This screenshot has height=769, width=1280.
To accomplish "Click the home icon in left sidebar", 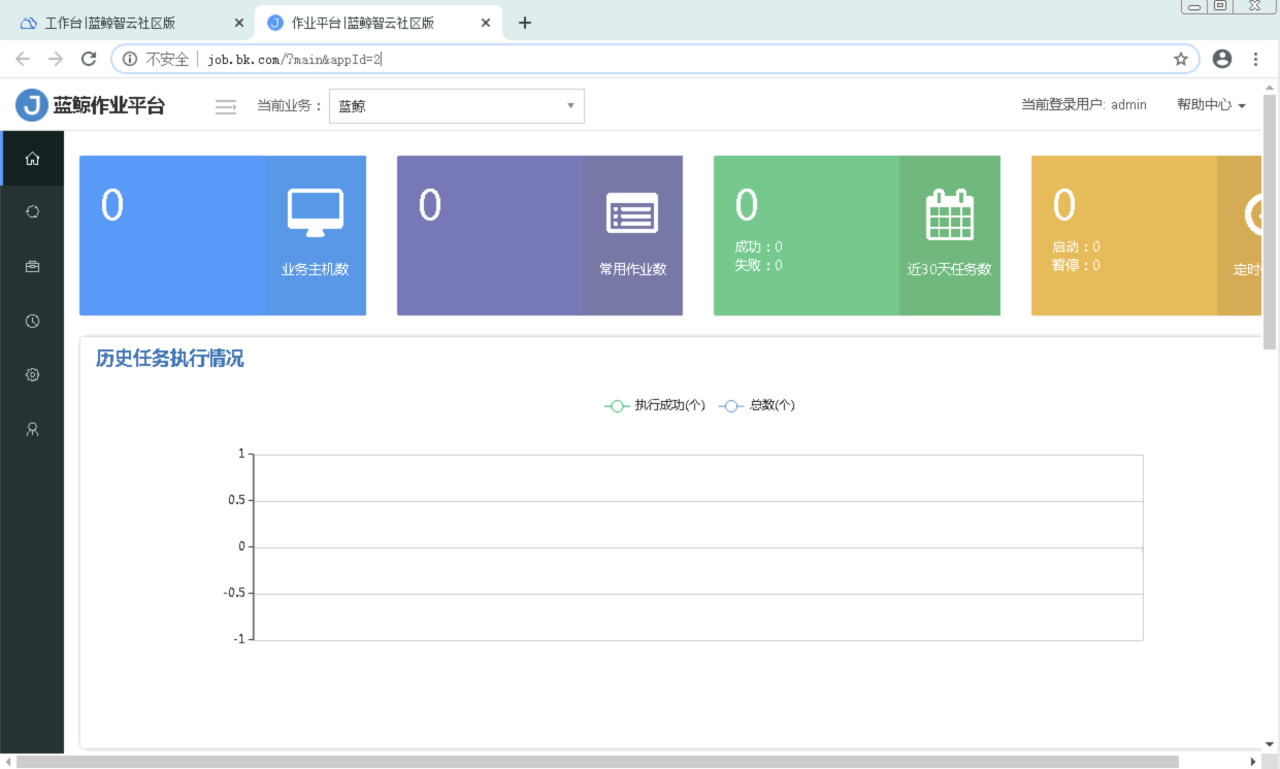I will 32,158.
